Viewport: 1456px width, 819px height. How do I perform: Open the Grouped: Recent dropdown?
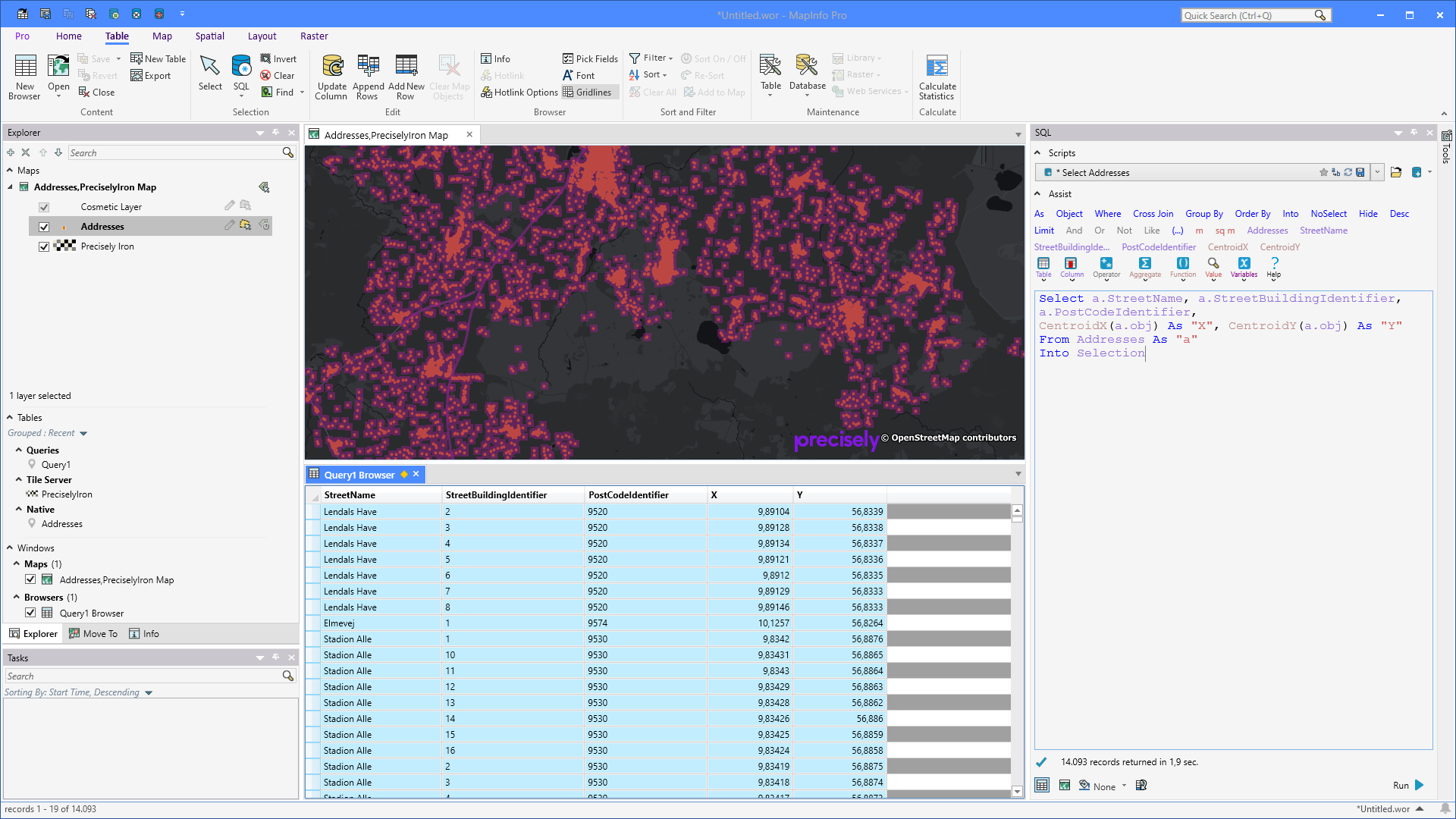tap(83, 432)
